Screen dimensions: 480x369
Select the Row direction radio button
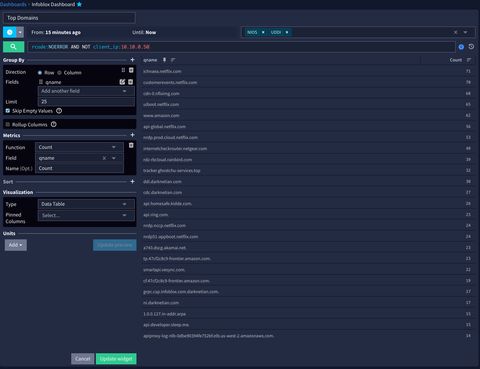point(40,73)
